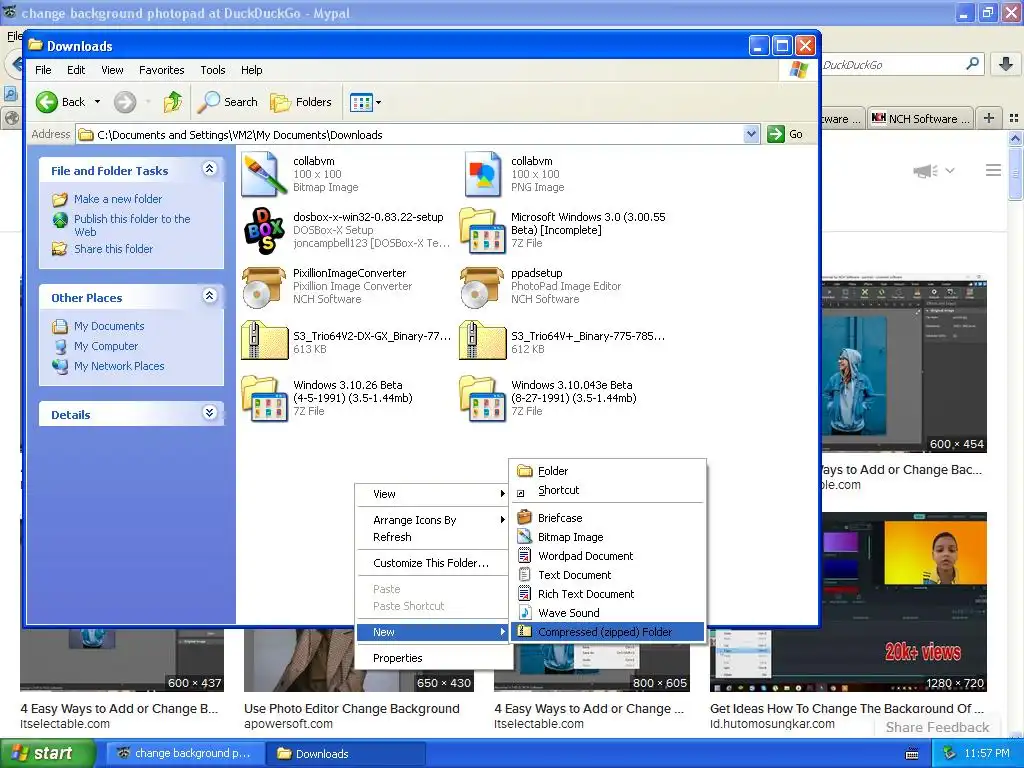Create a new Text Document

607,575
